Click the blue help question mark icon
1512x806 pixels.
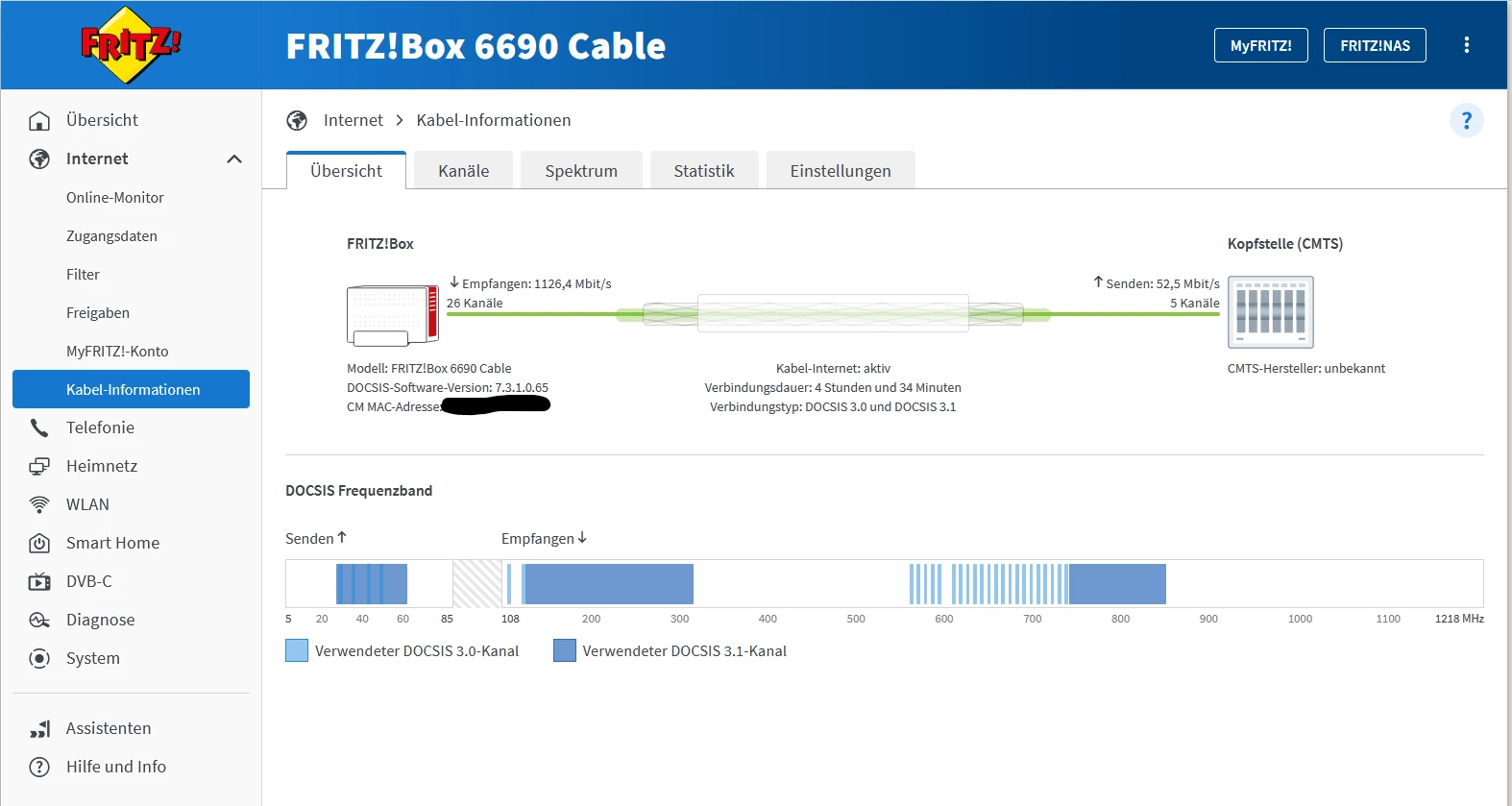[x=1466, y=120]
